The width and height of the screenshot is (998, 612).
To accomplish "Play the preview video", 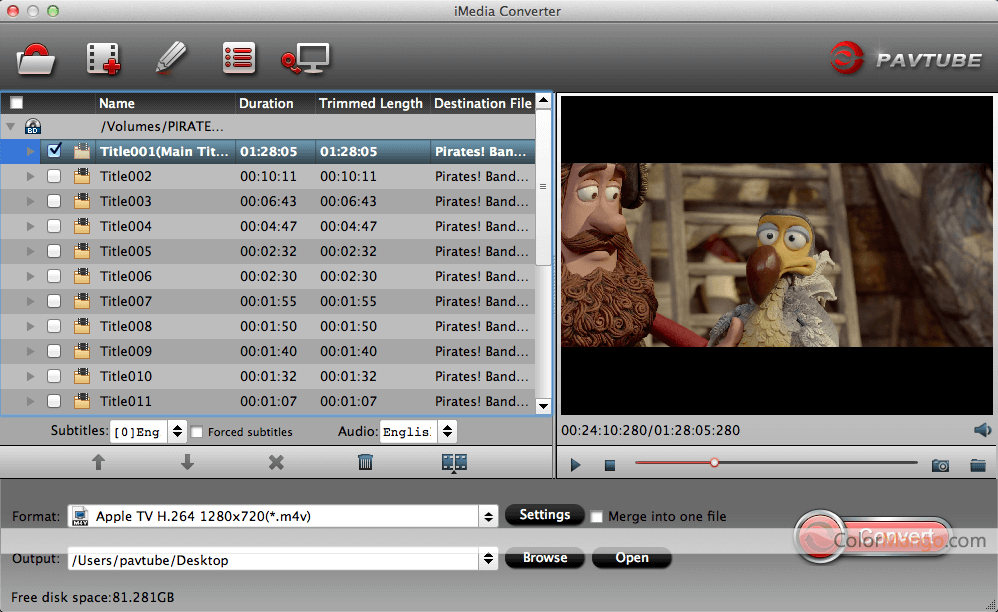I will tap(575, 465).
